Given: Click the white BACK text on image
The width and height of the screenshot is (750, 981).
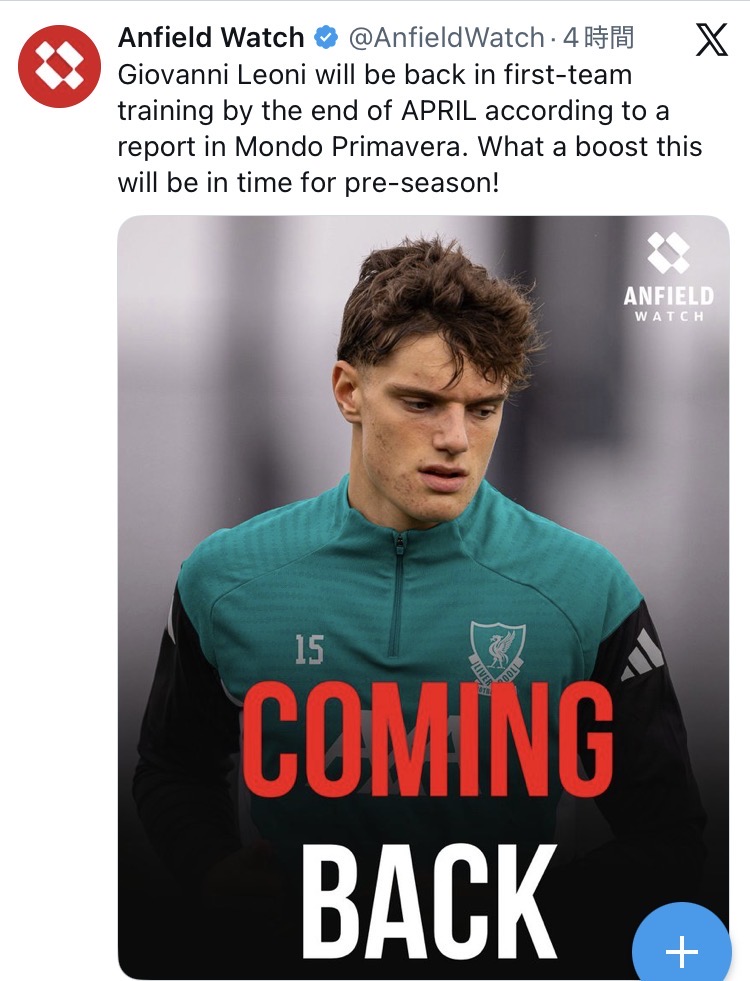Looking at the screenshot, I should click(428, 901).
